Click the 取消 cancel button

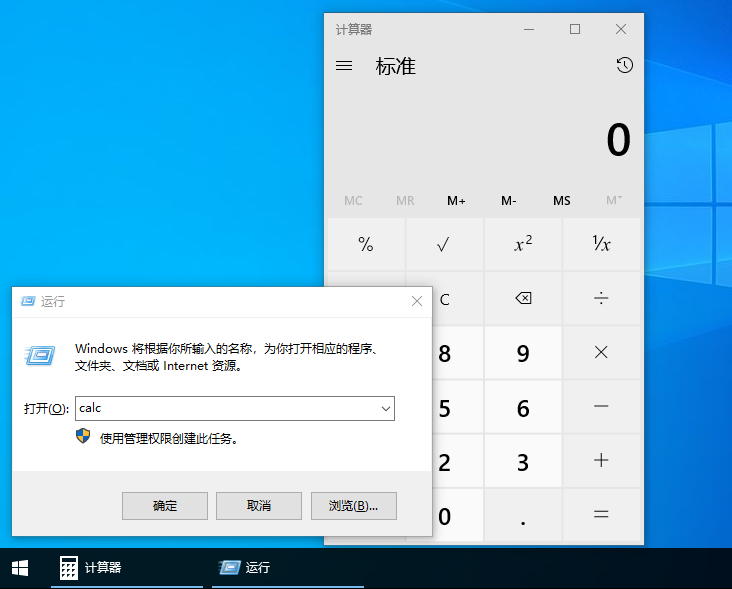point(259,506)
